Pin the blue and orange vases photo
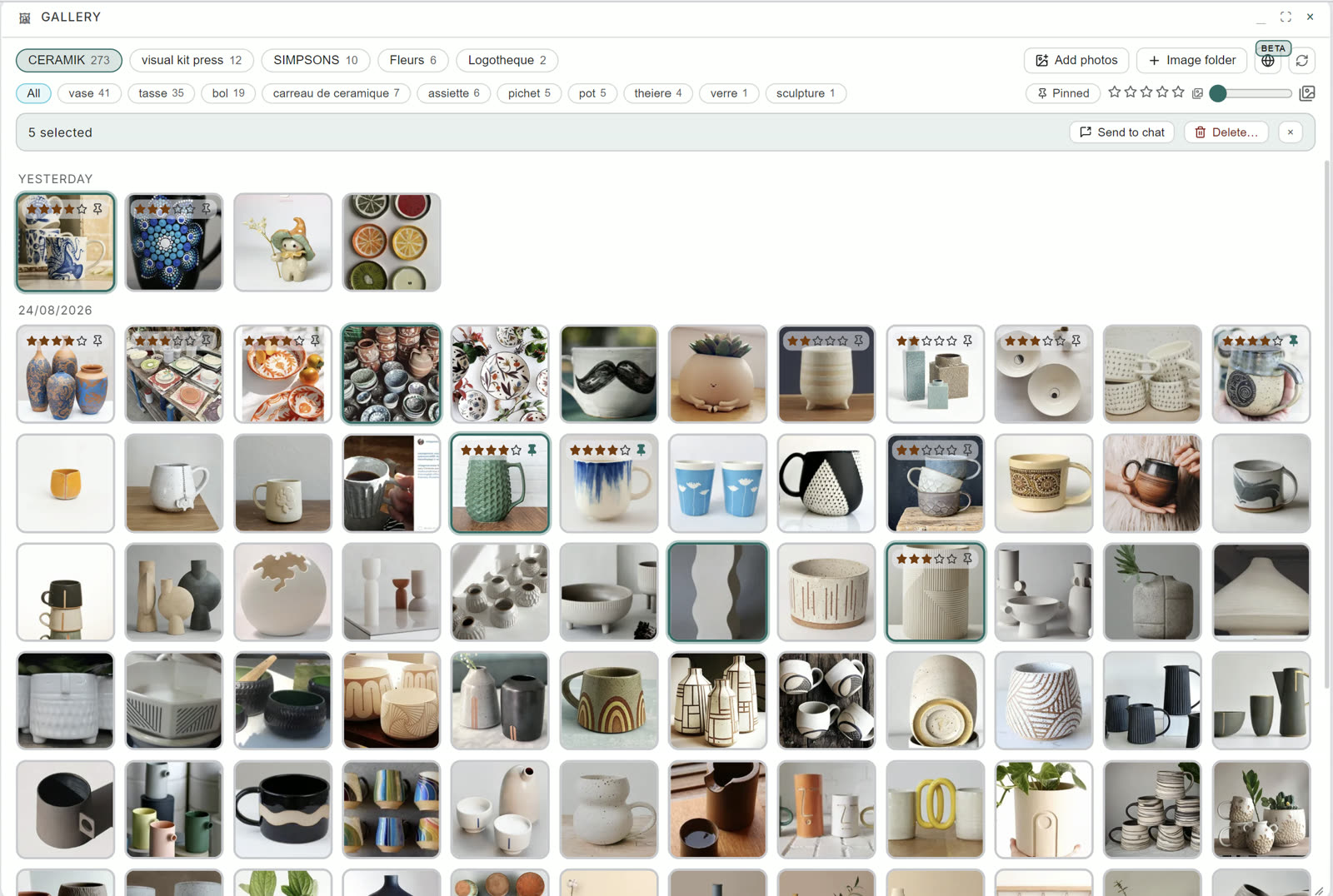This screenshot has height=896, width=1333. click(x=98, y=341)
